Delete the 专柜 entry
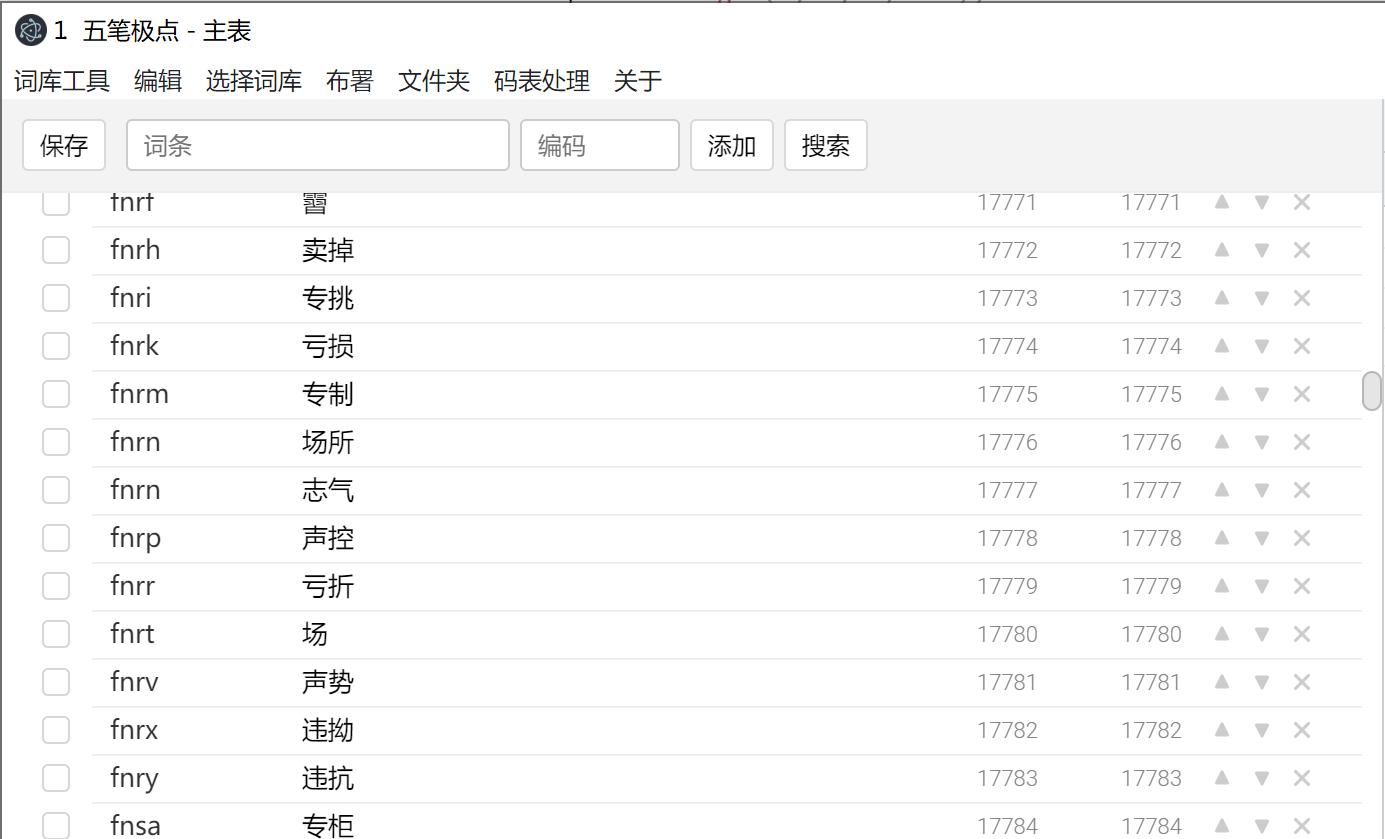This screenshot has width=1385, height=839. [1302, 825]
